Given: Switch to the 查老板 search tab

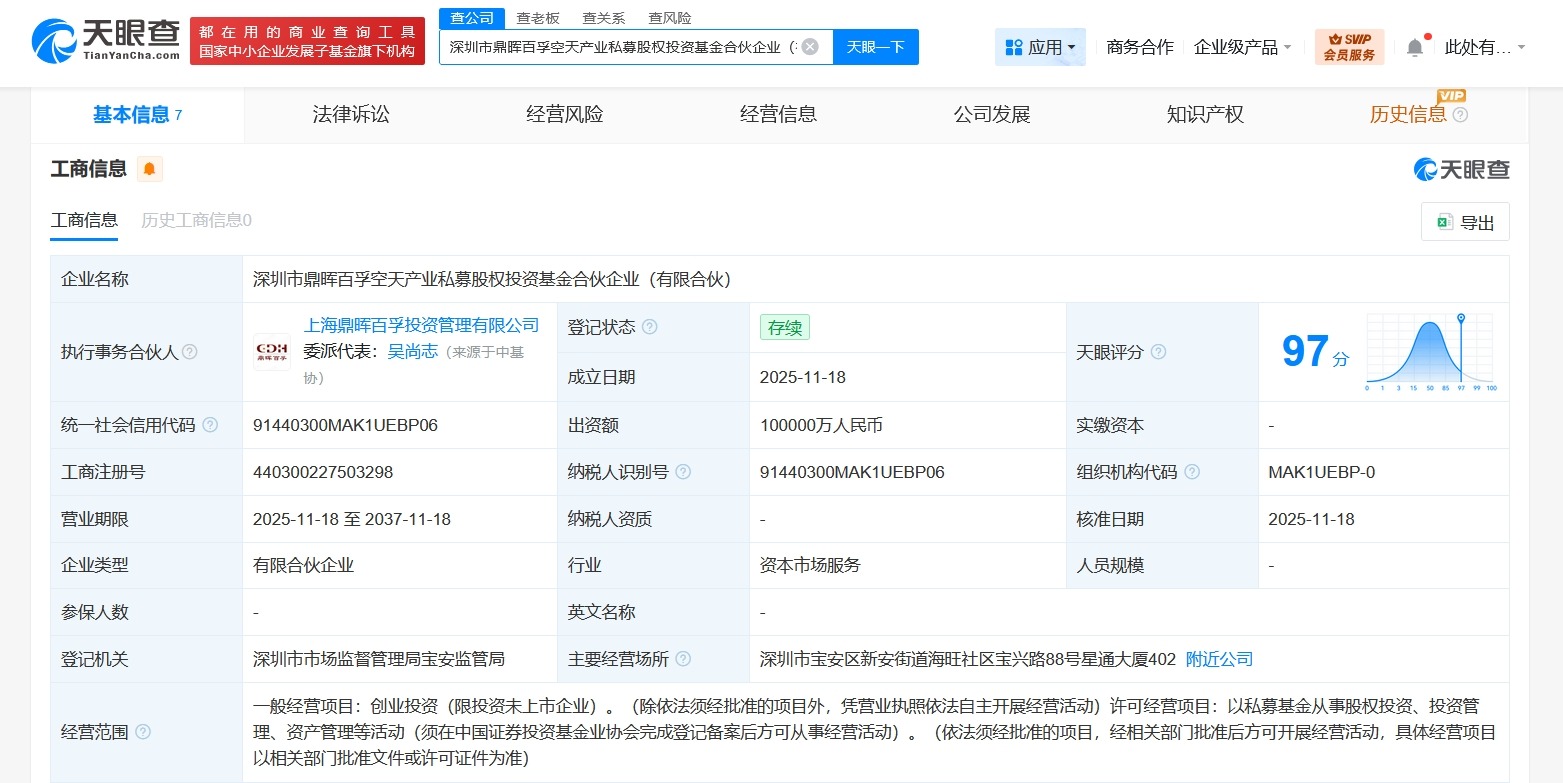Looking at the screenshot, I should click(x=536, y=17).
